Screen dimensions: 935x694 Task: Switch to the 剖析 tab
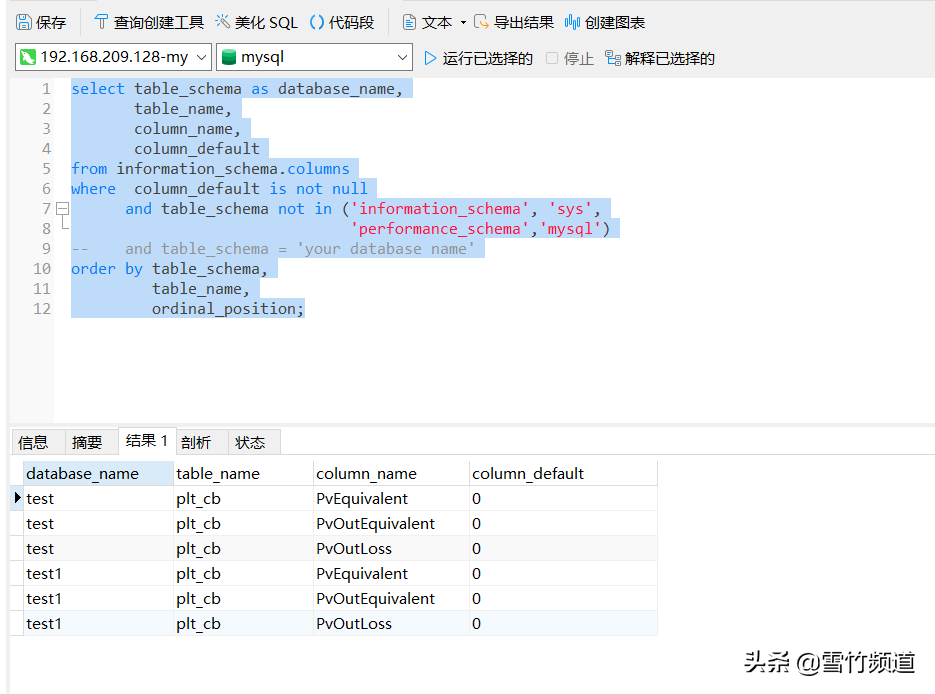pos(197,441)
